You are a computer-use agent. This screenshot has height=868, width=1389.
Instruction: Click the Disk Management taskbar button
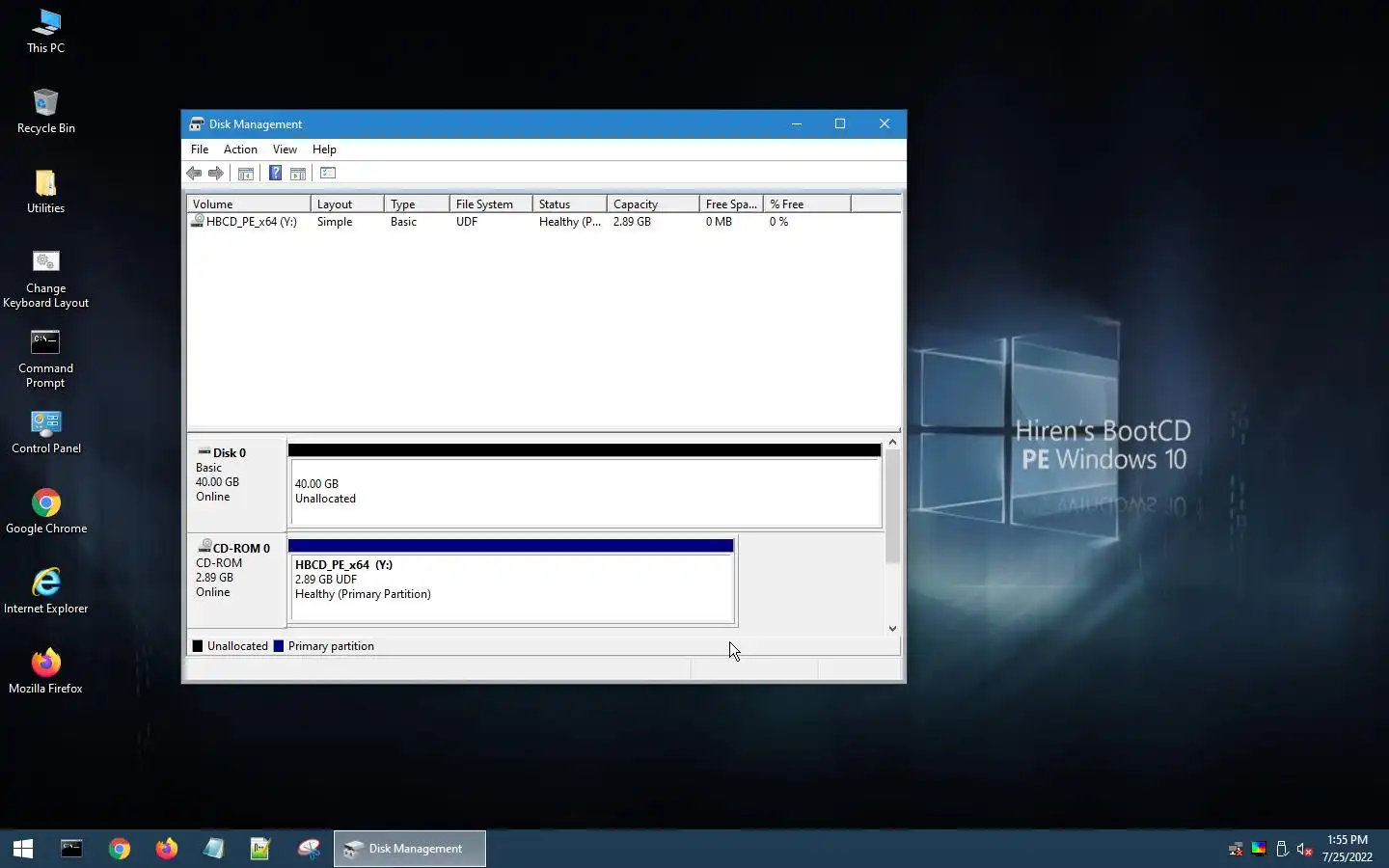410,849
